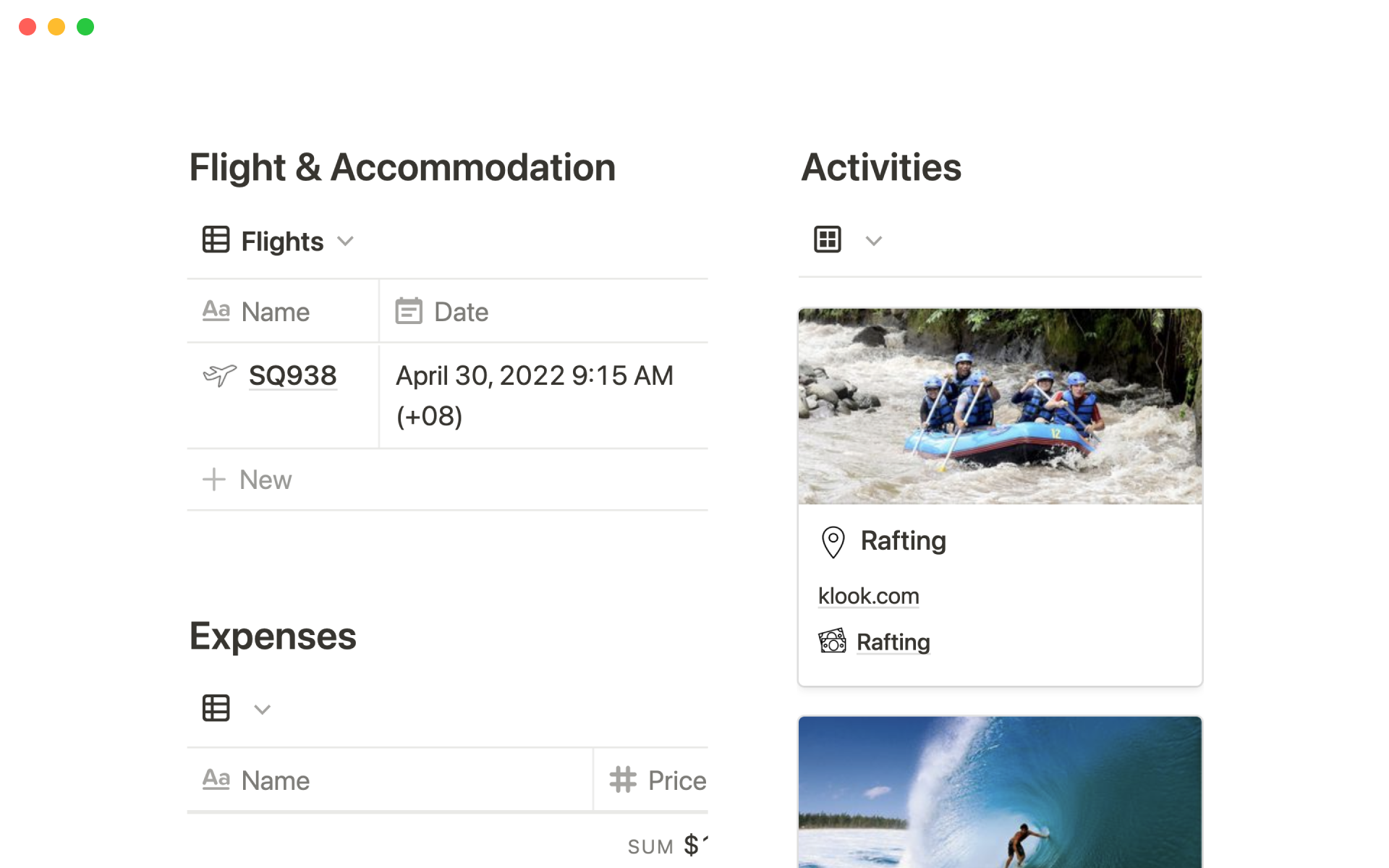Click the airplane icon beside SQ938
Viewport: 1389px width, 868px height.
219,375
